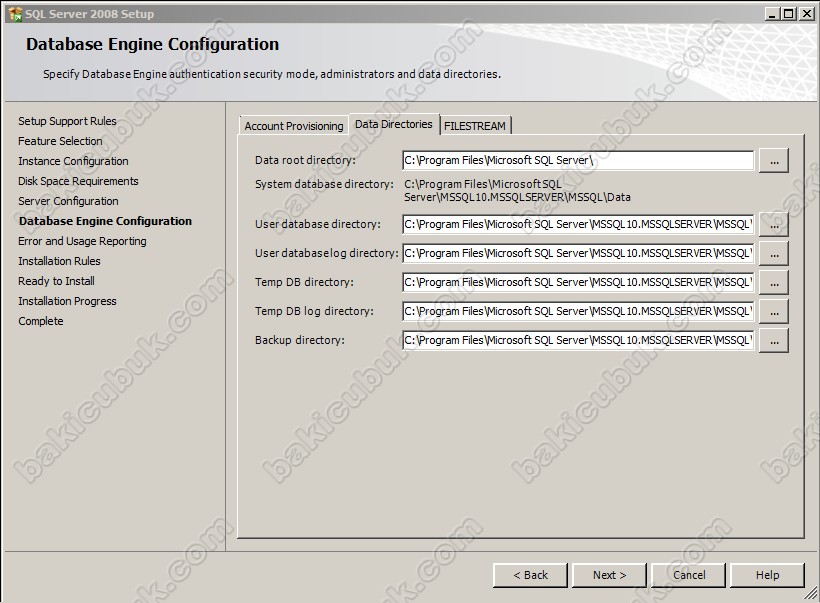
Task: Edit the User database directory field
Action: click(578, 224)
